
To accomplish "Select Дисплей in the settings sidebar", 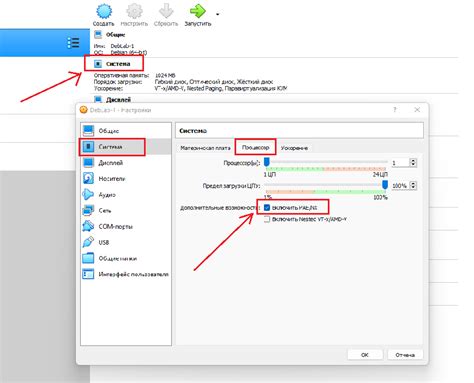I will click(x=126, y=163).
